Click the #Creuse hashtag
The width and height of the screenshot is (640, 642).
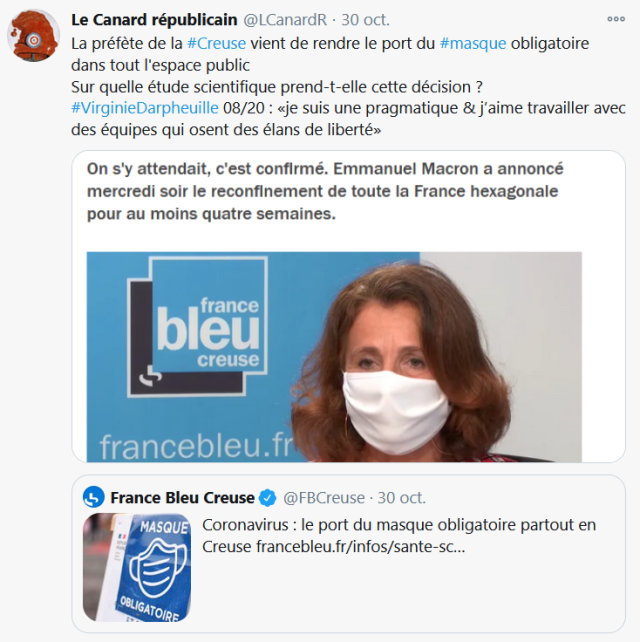[216, 43]
